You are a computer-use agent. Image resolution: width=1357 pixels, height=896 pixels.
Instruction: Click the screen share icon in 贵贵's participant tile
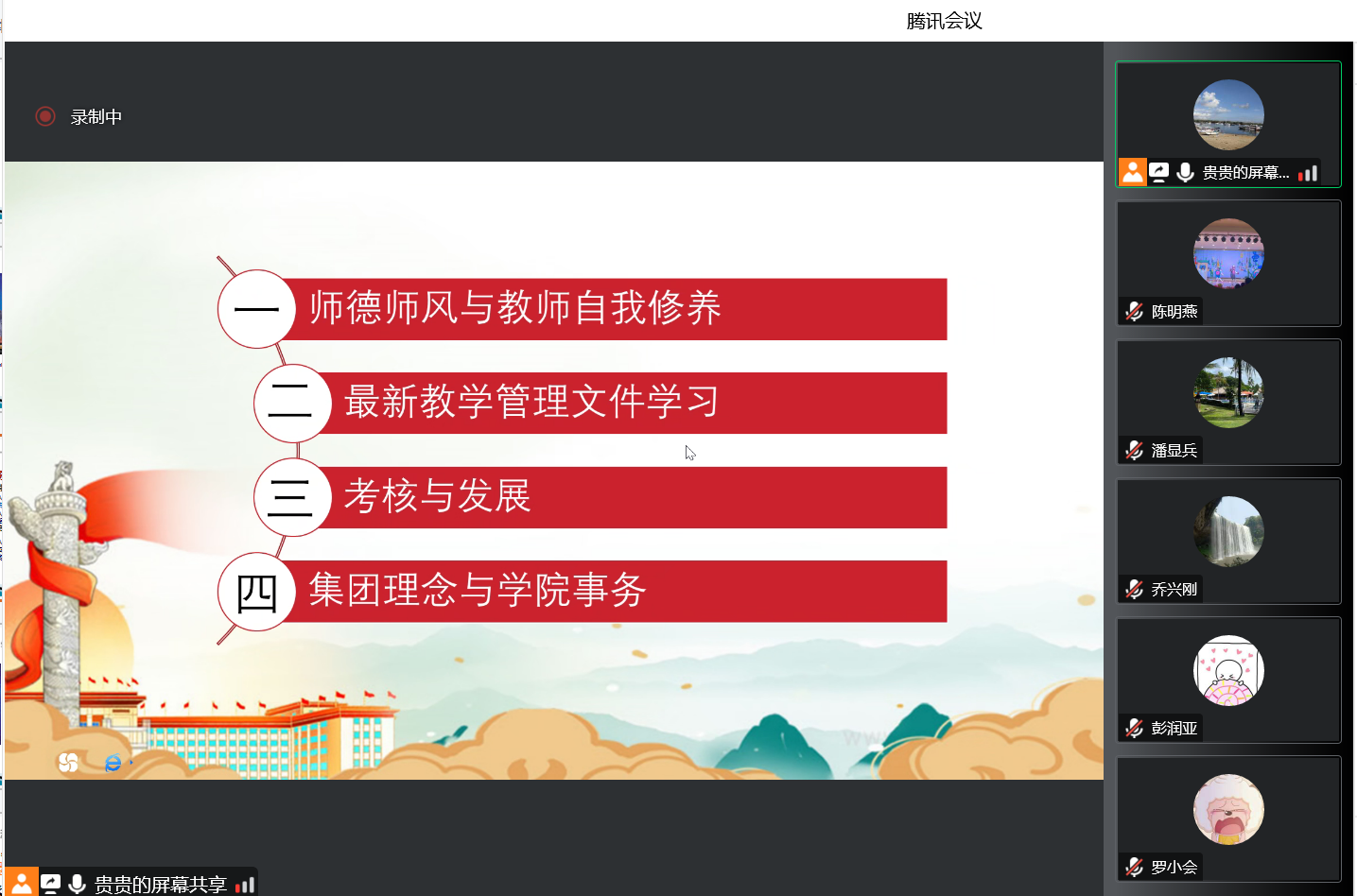(x=1159, y=172)
